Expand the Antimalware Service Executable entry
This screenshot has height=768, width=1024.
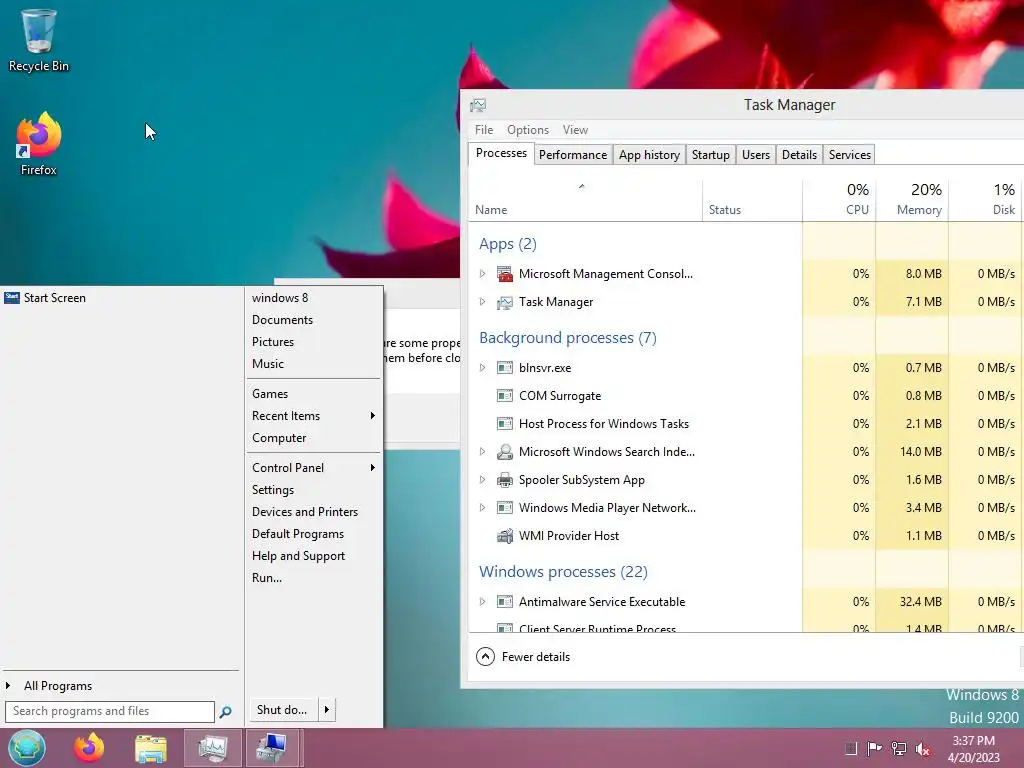point(483,601)
